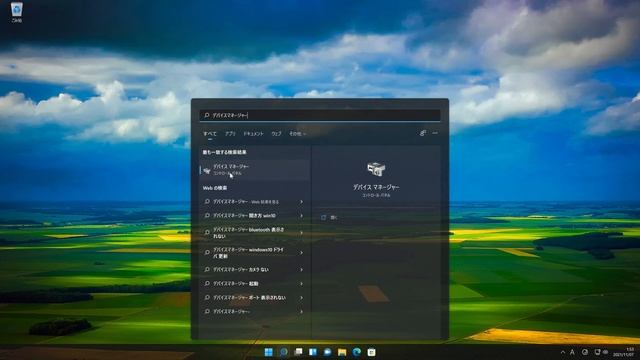Expand arrow for the ポート 表示されない suggestion
This screenshot has width=640, height=360.
(301, 298)
